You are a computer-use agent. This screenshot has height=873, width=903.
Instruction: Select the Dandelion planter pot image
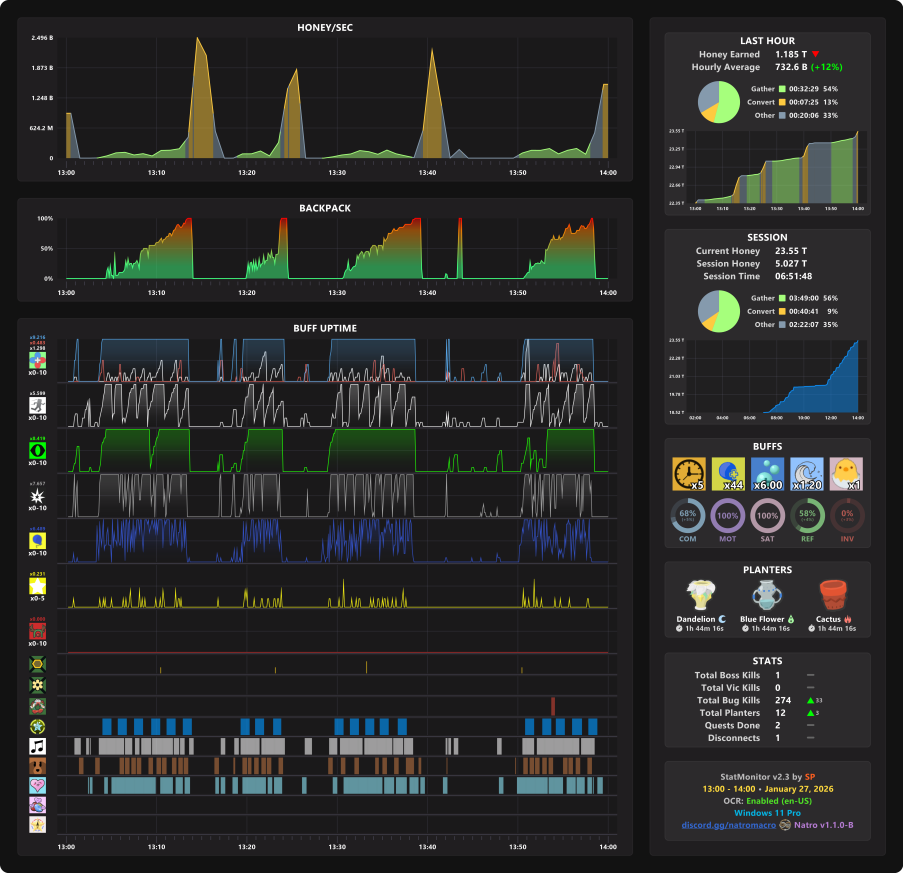[x=701, y=595]
